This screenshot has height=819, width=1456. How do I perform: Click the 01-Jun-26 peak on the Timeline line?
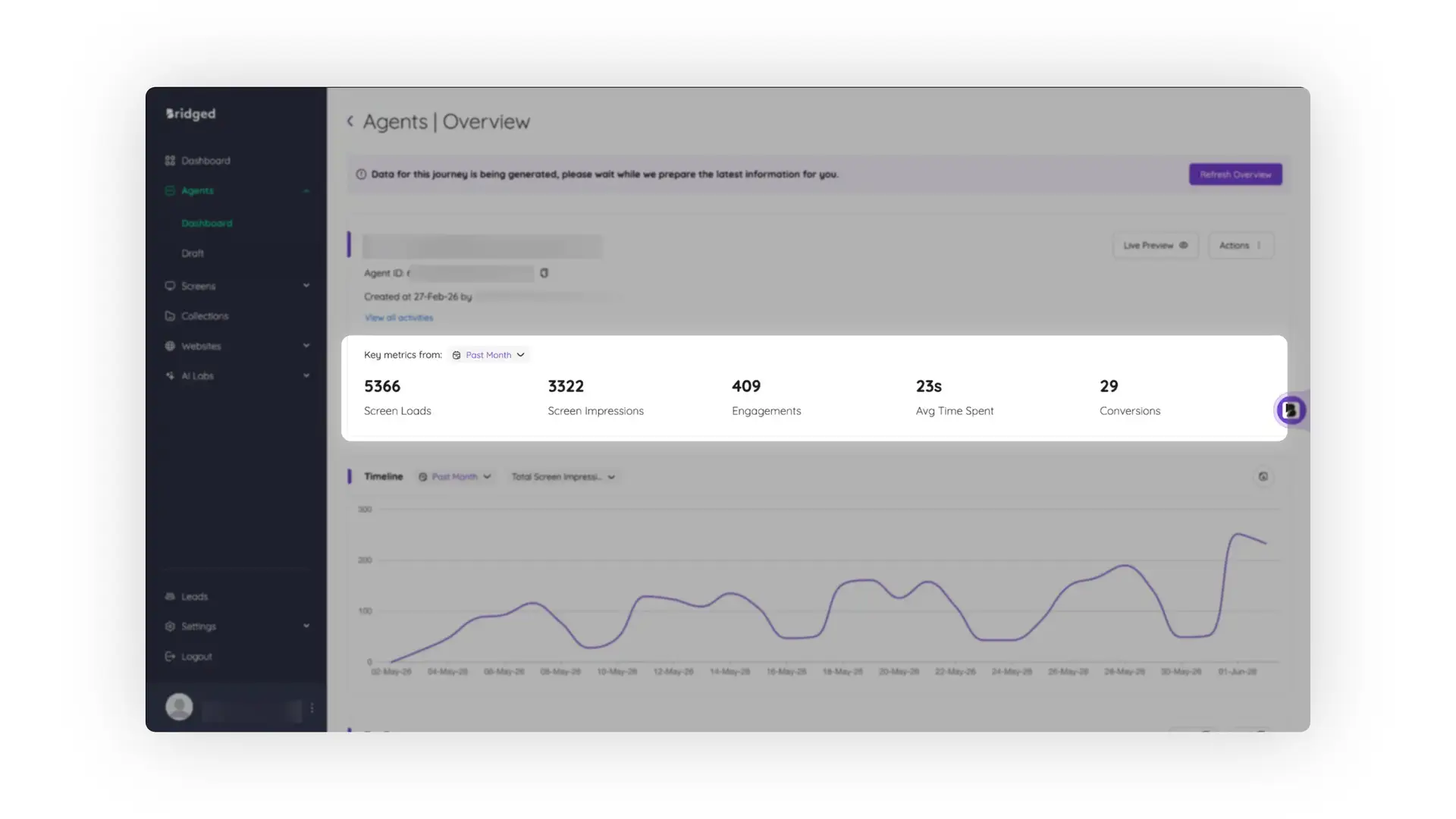[x=1238, y=535]
